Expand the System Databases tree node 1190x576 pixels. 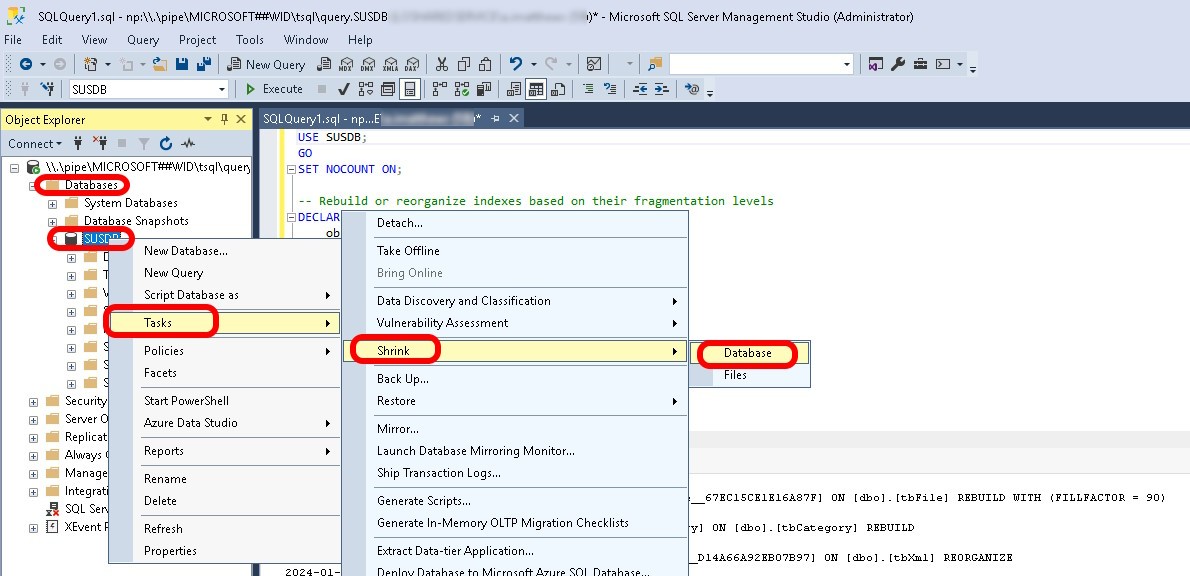[53, 203]
